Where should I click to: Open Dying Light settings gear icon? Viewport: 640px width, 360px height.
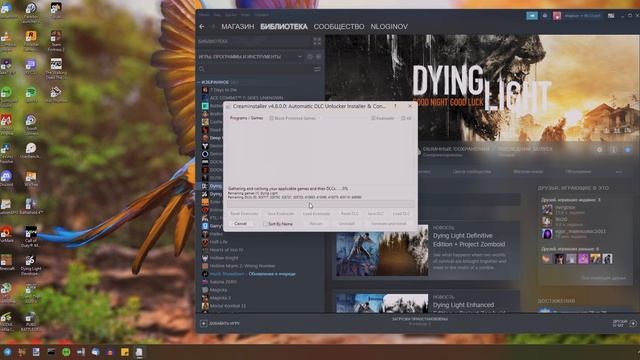click(x=599, y=150)
